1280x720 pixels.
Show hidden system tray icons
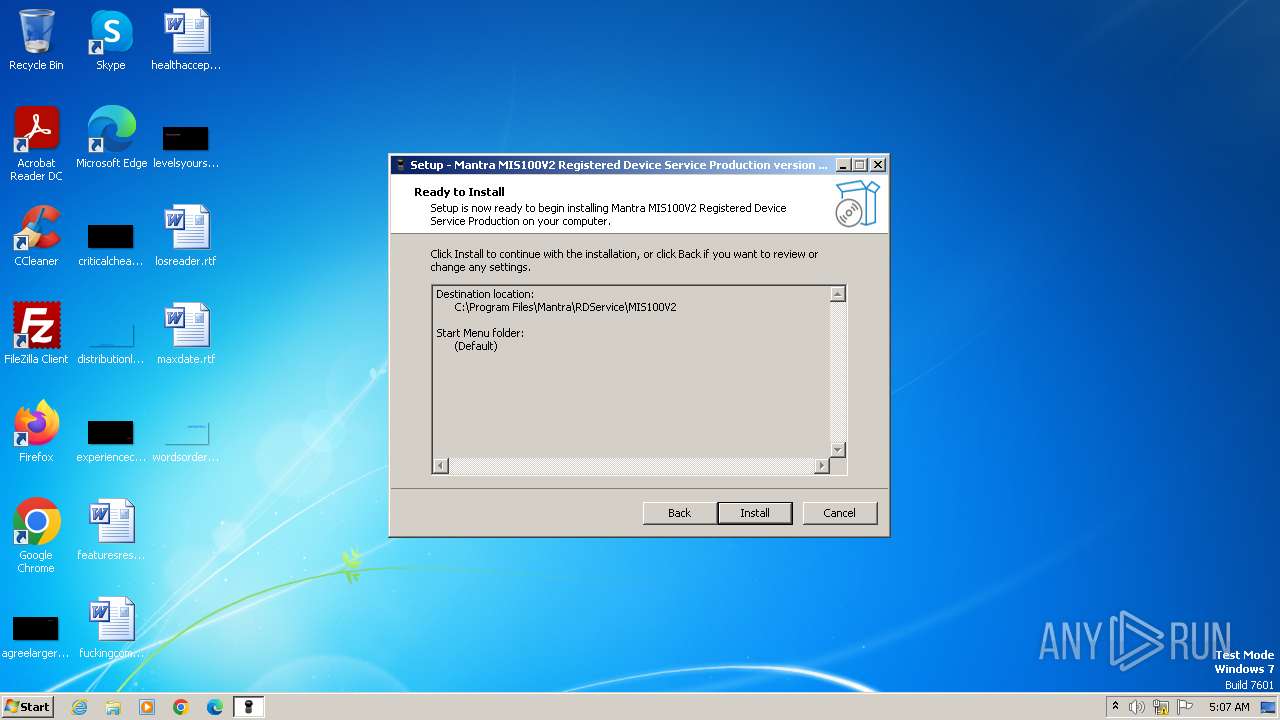[x=1115, y=707]
